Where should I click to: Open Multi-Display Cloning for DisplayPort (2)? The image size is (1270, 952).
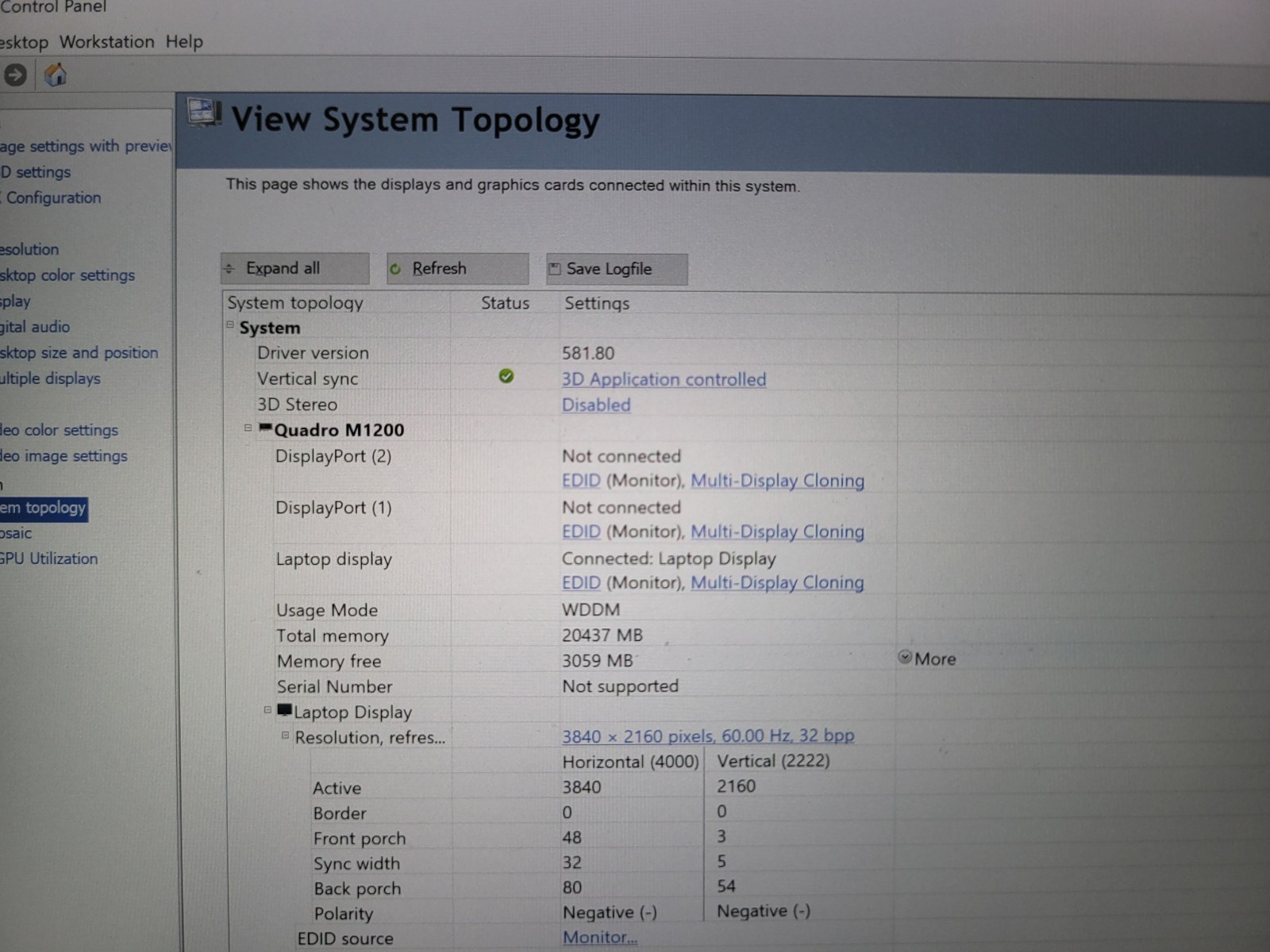point(777,481)
